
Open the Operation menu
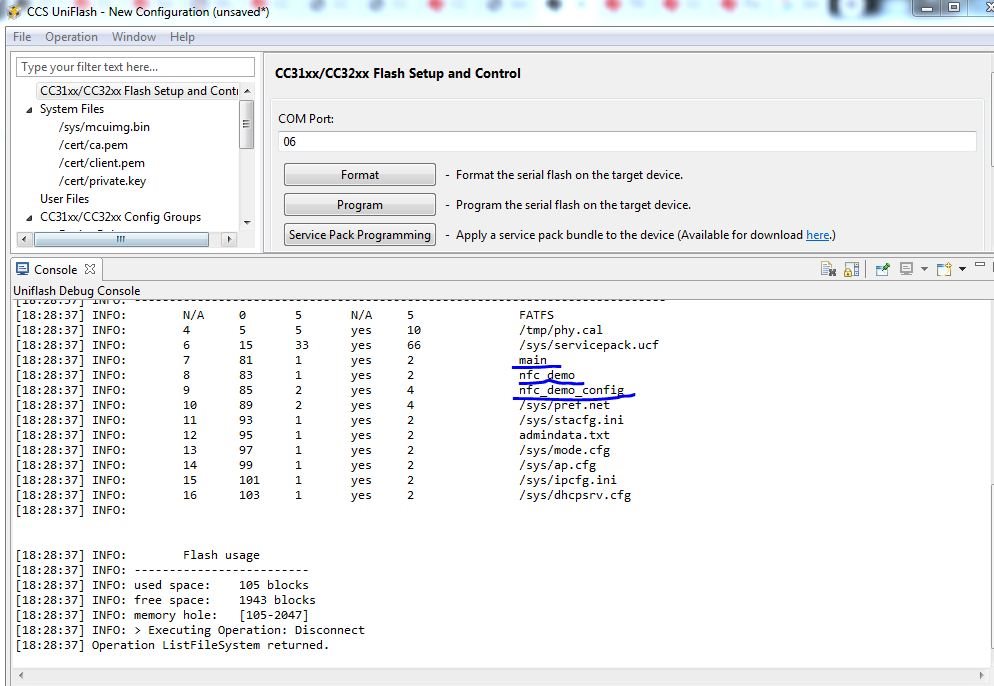point(72,37)
